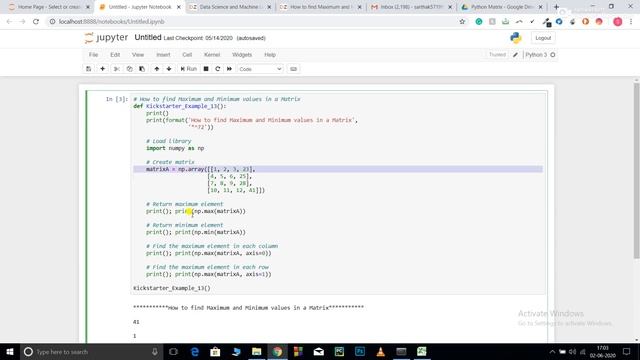This screenshot has width=640, height=360.
Task: Click the np.min(matrixA) print line
Action: [196, 232]
